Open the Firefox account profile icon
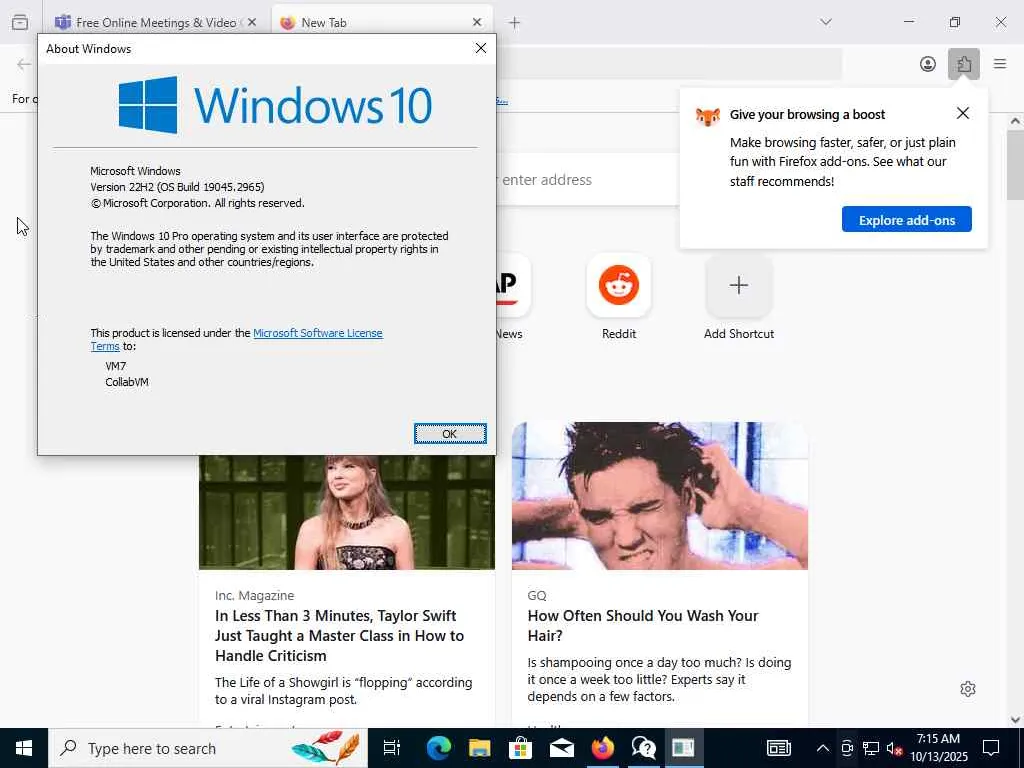 pos(927,64)
